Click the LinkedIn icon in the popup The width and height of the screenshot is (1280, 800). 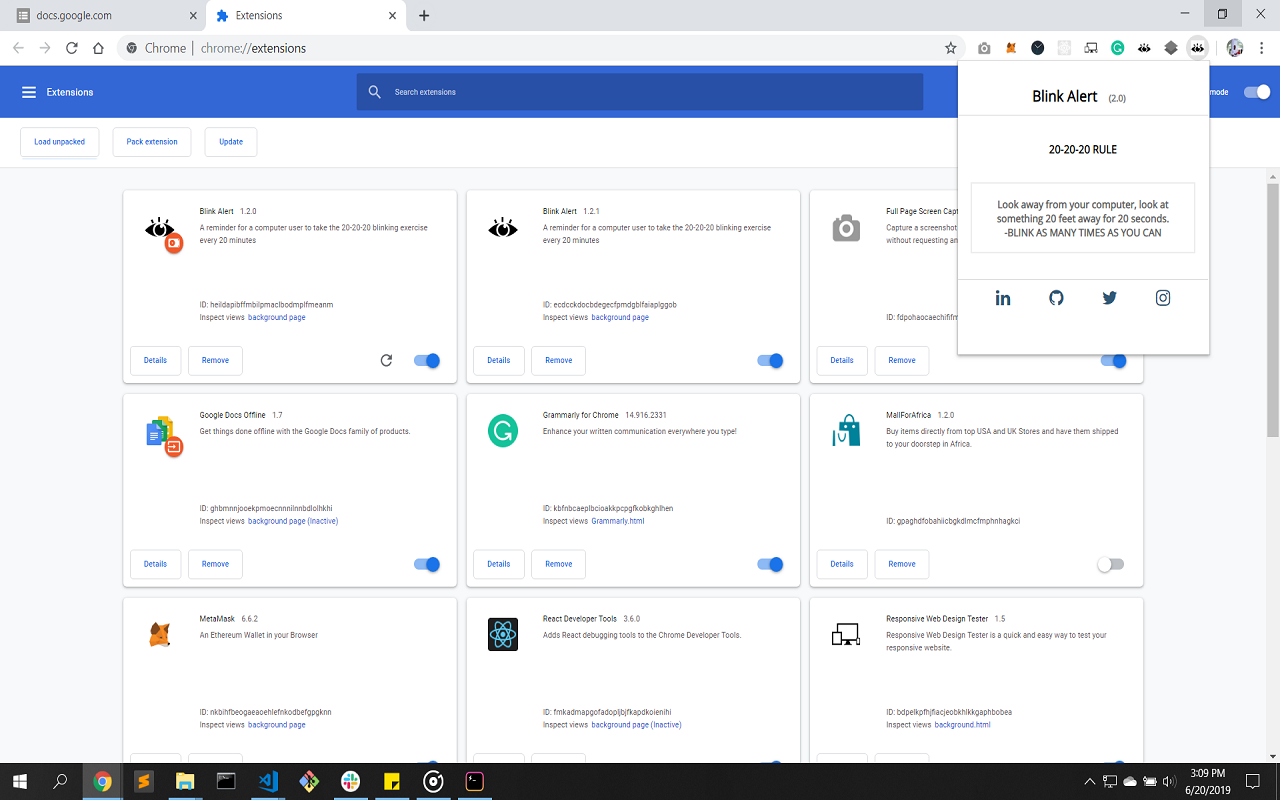pos(1002,297)
